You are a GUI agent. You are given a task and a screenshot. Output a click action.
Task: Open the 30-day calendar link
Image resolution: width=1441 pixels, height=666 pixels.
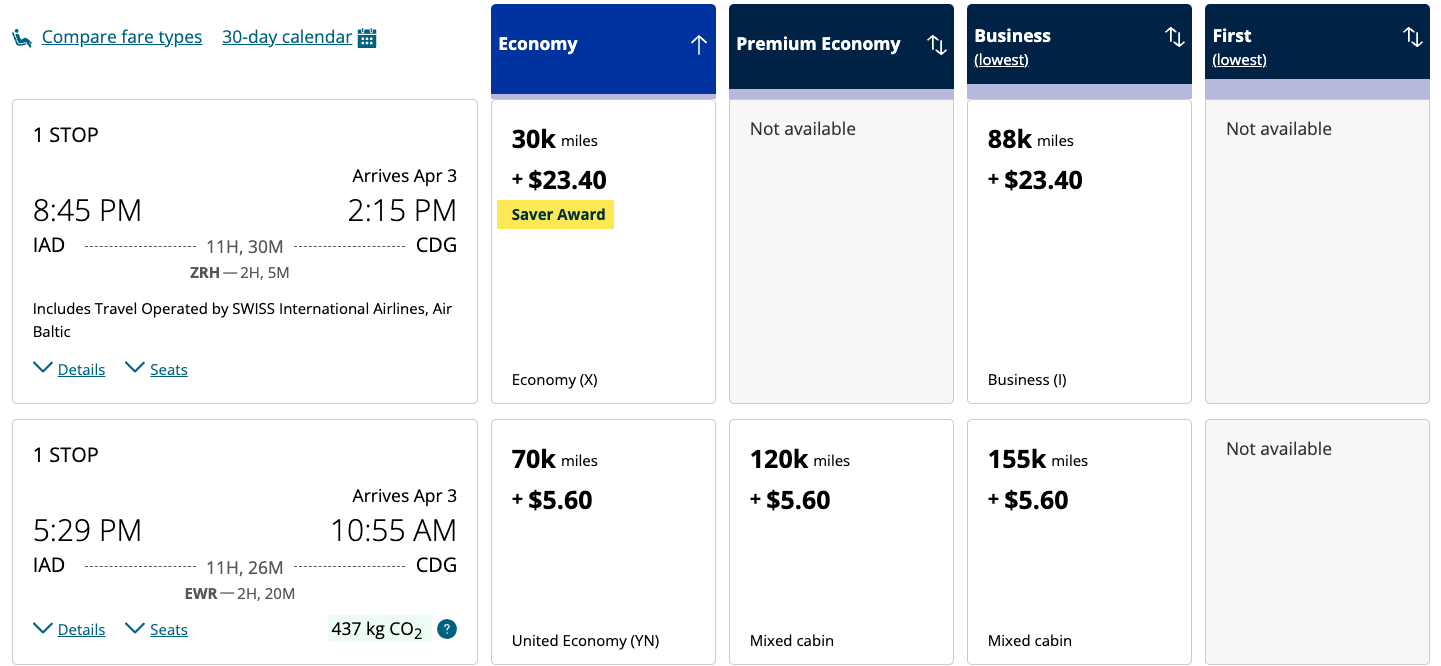tap(287, 38)
